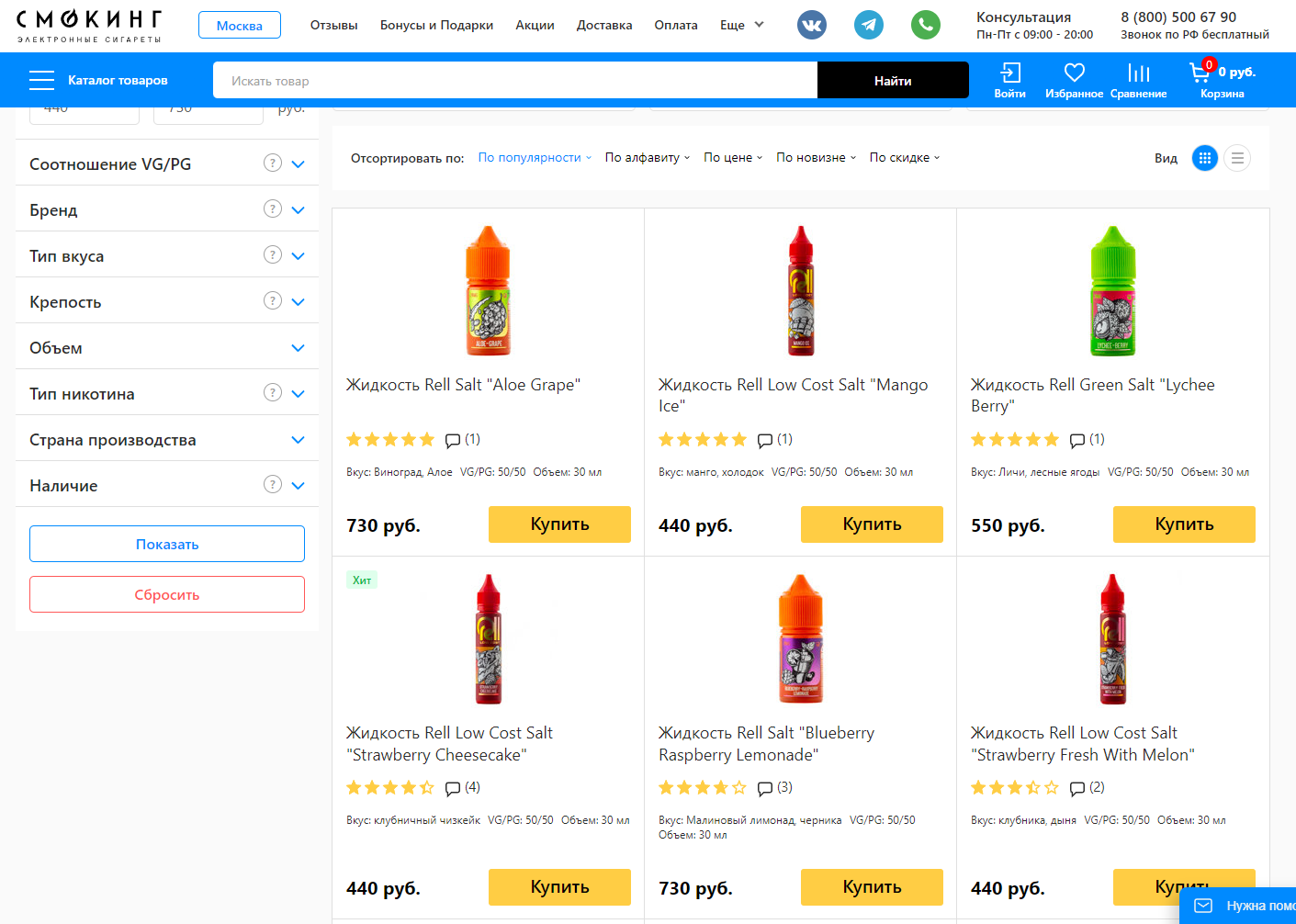Image resolution: width=1296 pixels, height=924 pixels.
Task: Apply filters with Показать button
Action: coord(167,544)
